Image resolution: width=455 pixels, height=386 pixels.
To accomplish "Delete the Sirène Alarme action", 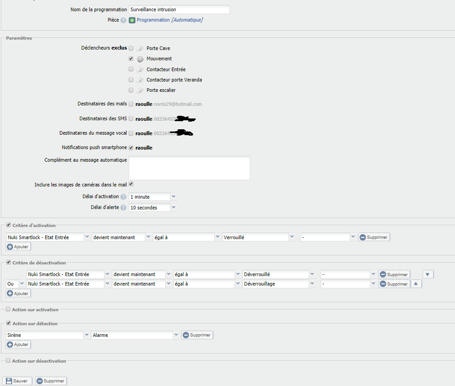I will click(x=197, y=335).
